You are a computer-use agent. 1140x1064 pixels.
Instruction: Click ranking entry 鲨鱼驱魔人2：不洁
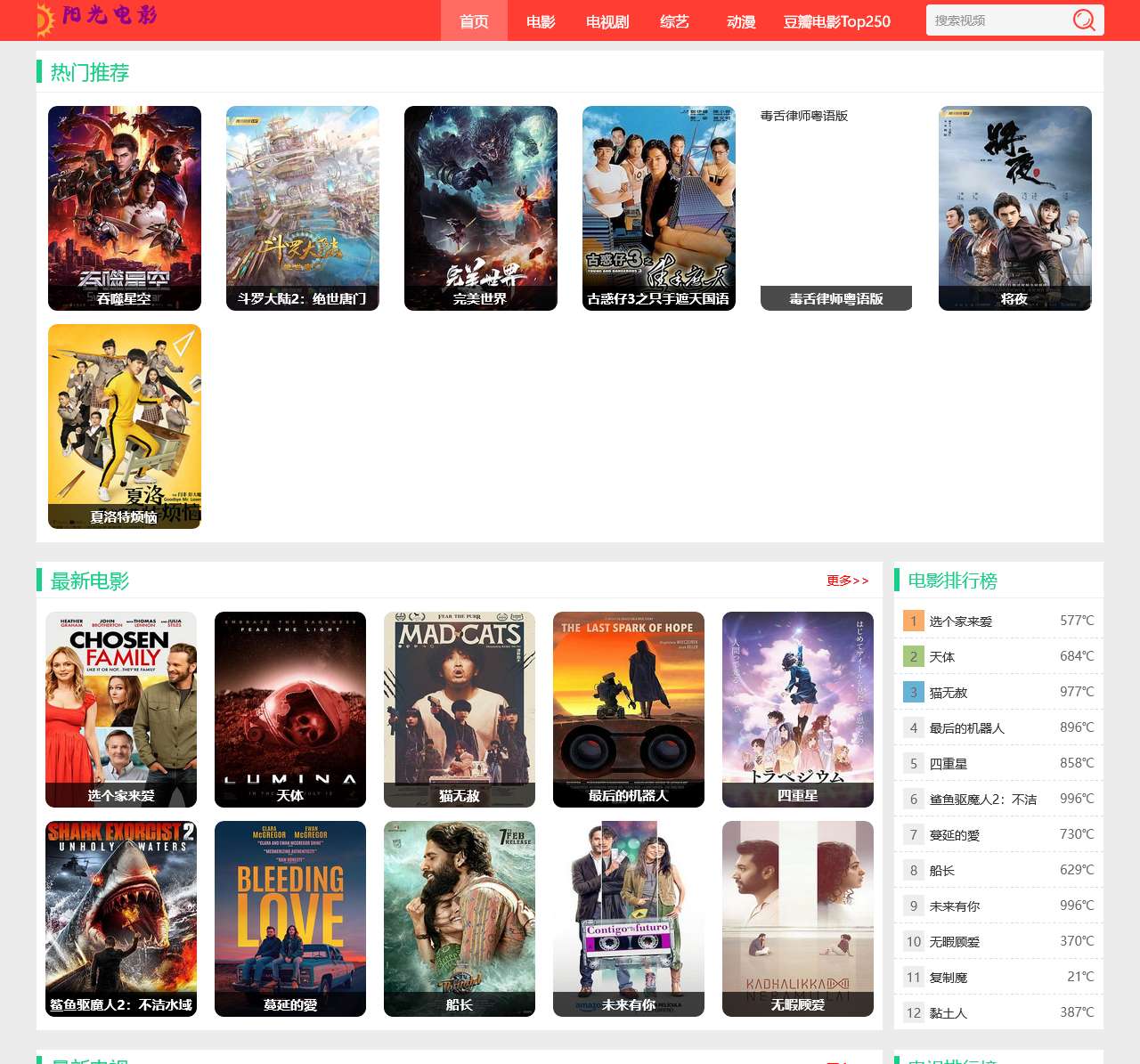983,800
